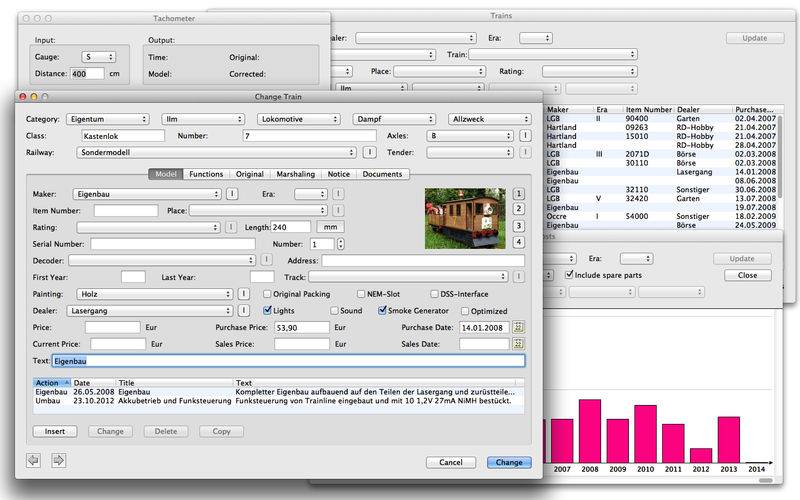This screenshot has width=800, height=500.
Task: Click the Insert button
Action: (x=54, y=431)
